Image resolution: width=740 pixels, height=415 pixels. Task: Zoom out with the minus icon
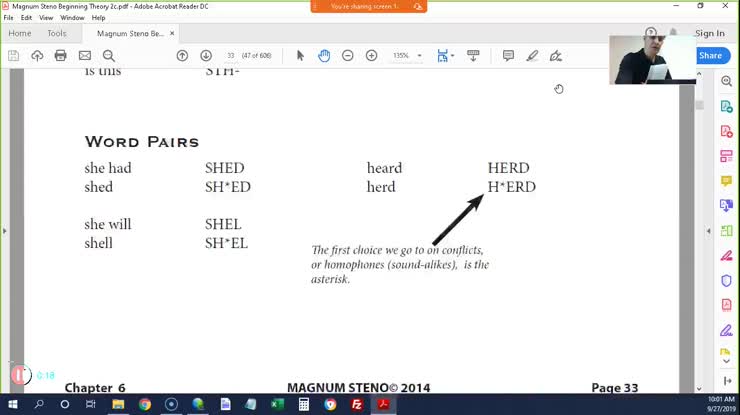click(x=347, y=56)
